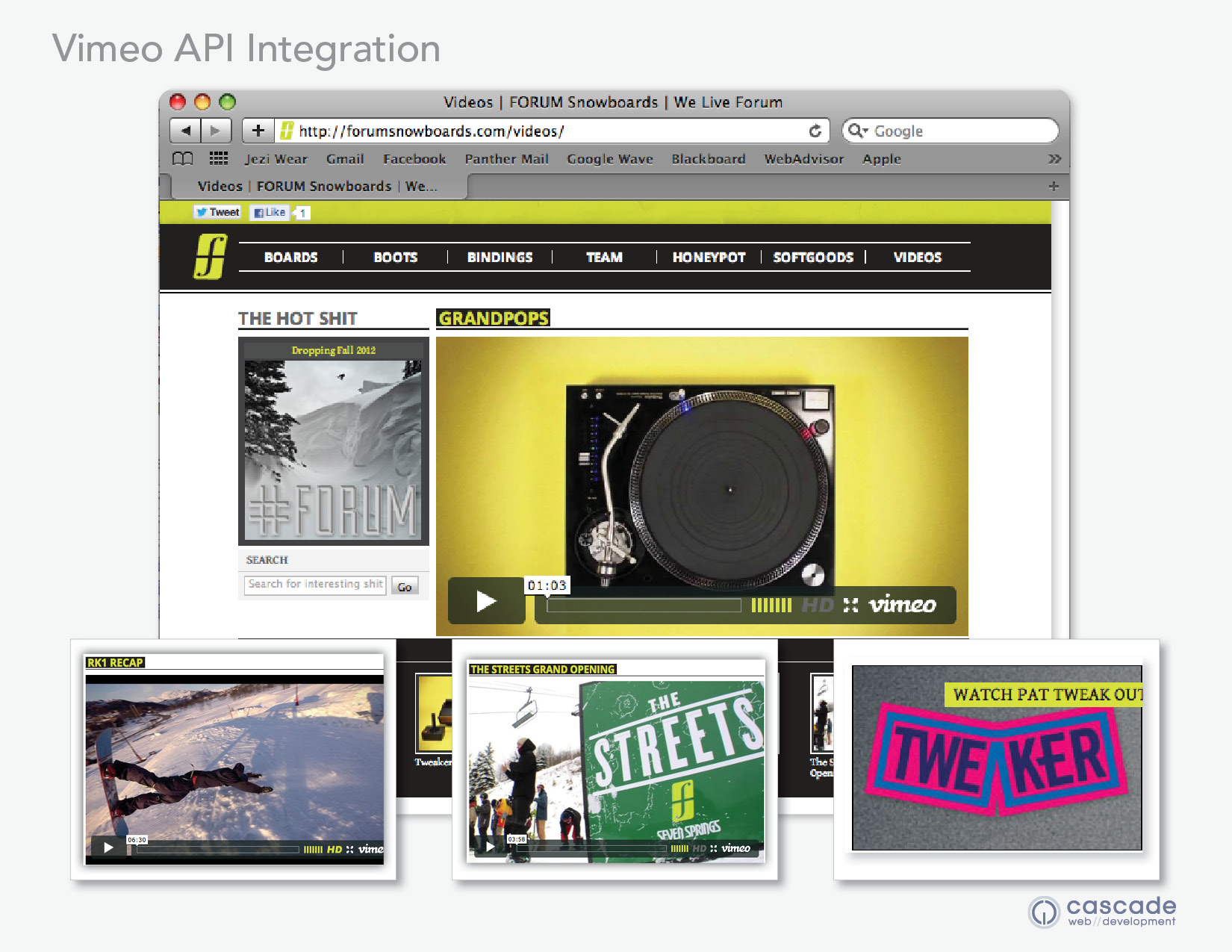The height and width of the screenshot is (952, 1232).
Task: Open the Panther Mail bookmark
Action: click(x=506, y=159)
